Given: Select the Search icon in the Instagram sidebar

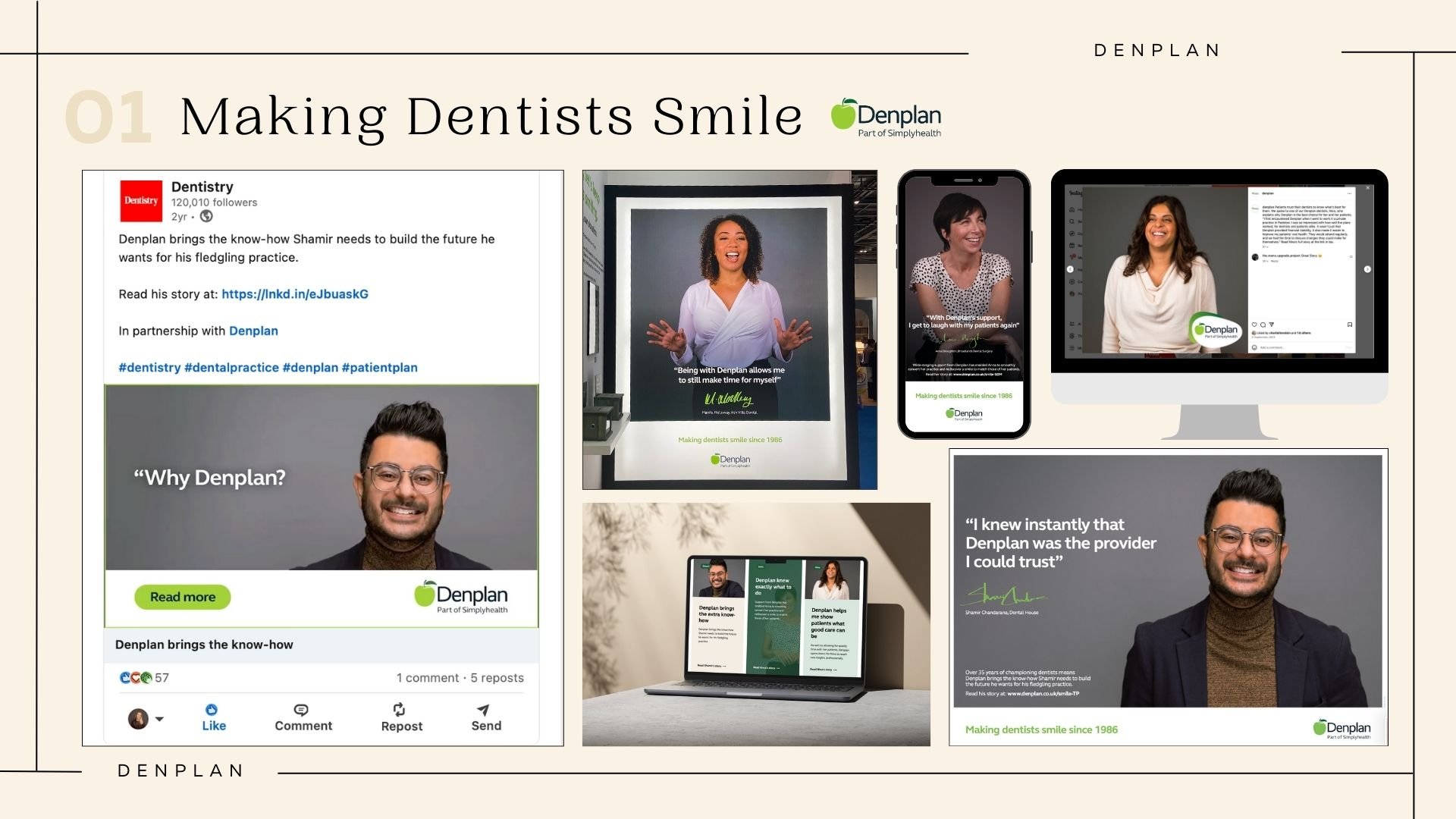Looking at the screenshot, I should (1072, 221).
